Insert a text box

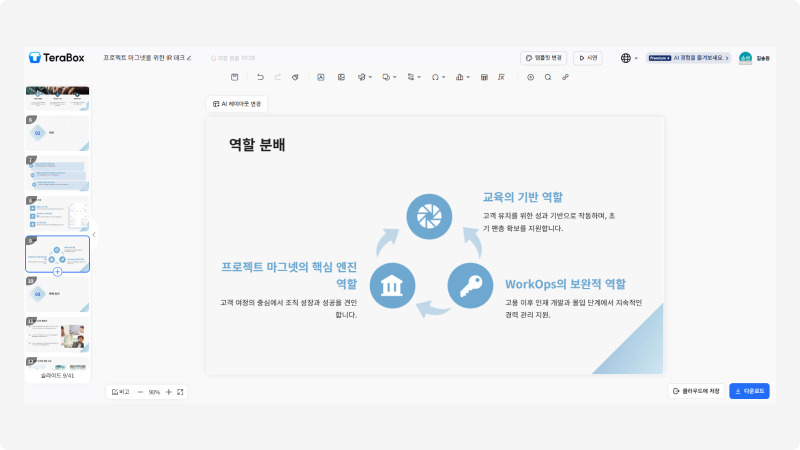pos(320,77)
